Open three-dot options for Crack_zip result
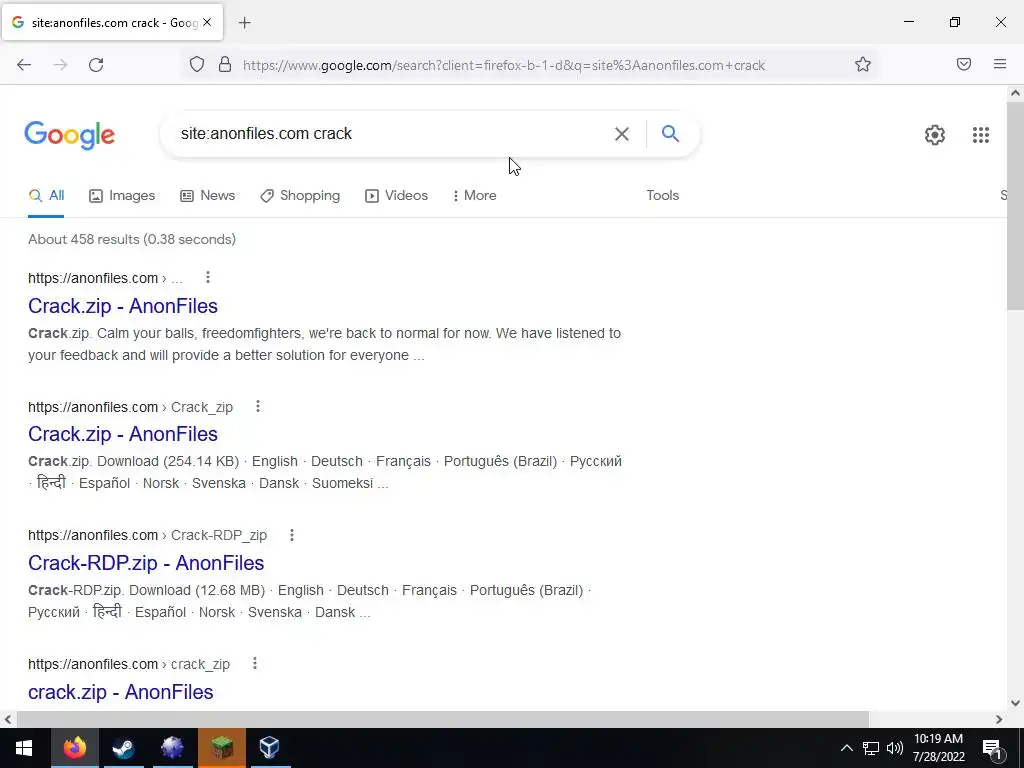The image size is (1024, 768). pyautogui.click(x=258, y=406)
